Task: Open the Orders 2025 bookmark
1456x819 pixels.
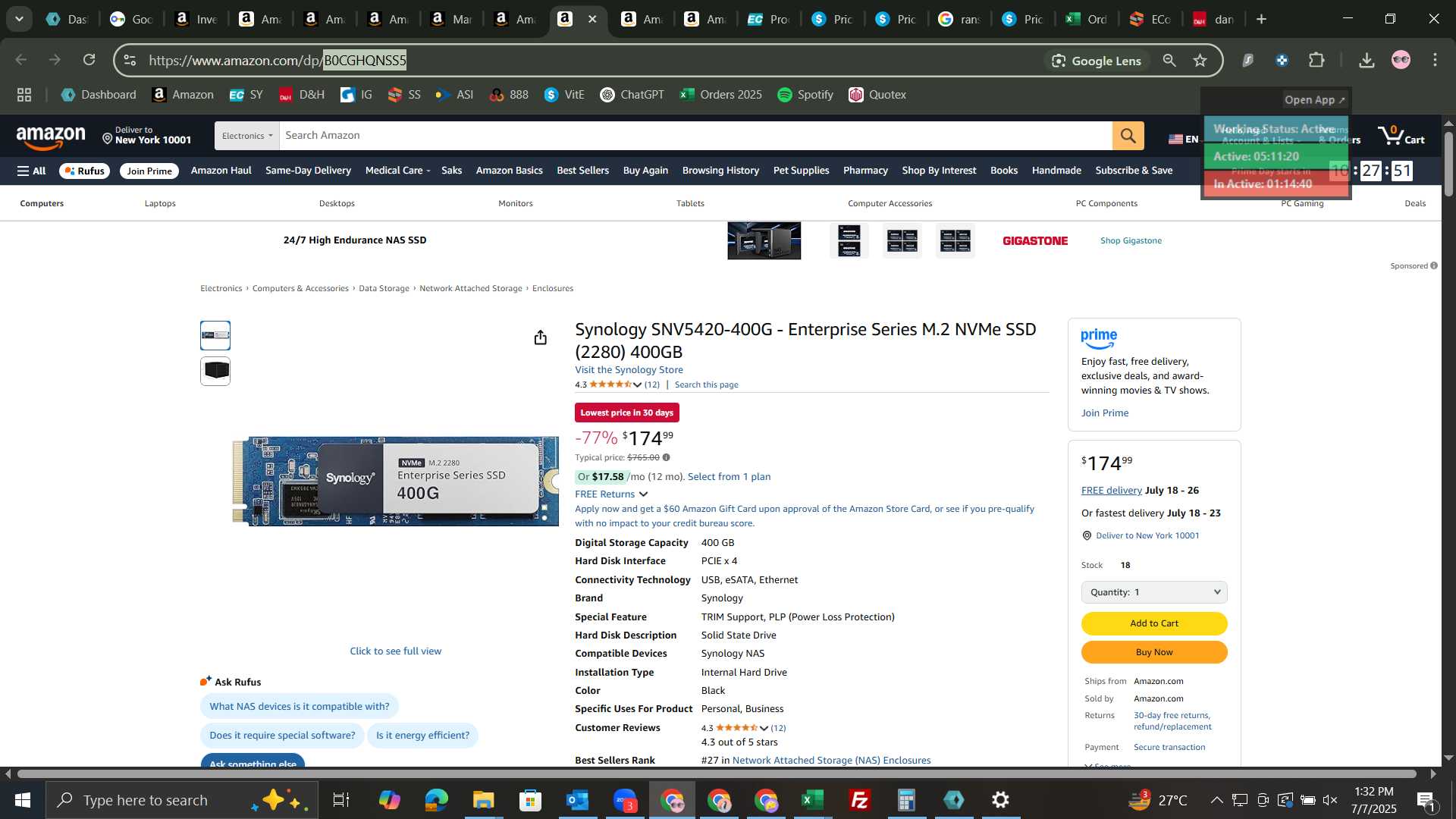Action: point(720,95)
